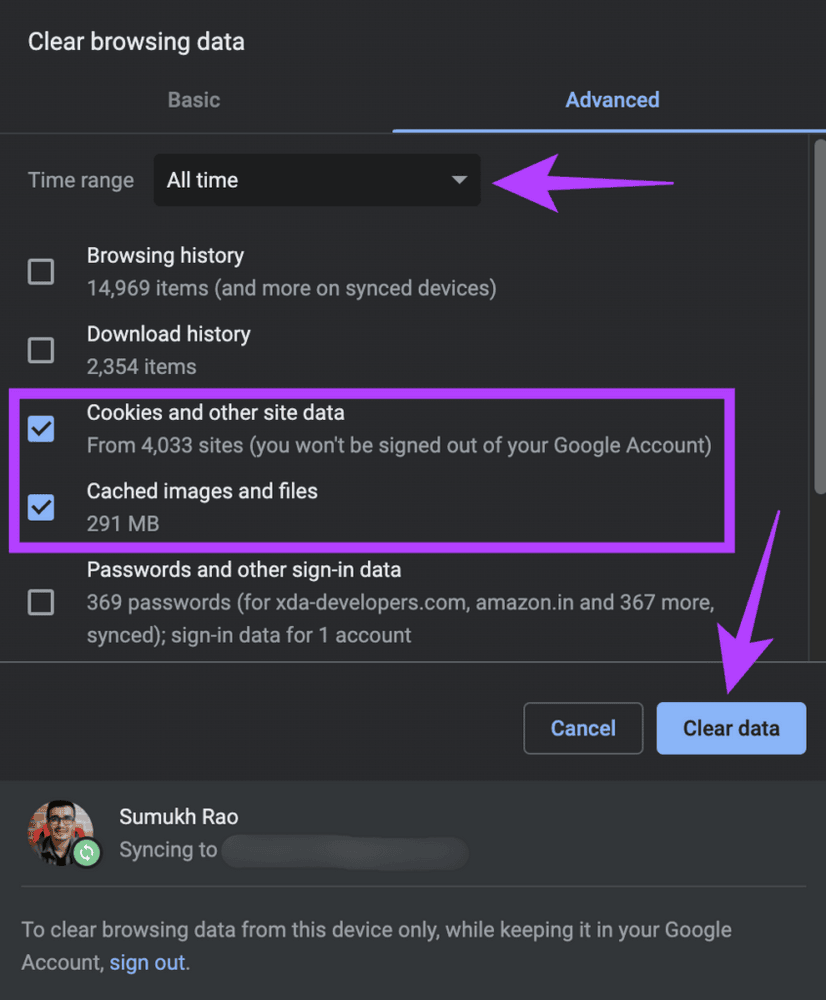The width and height of the screenshot is (826, 1000).
Task: Open the Time range dropdown
Action: click(x=316, y=180)
